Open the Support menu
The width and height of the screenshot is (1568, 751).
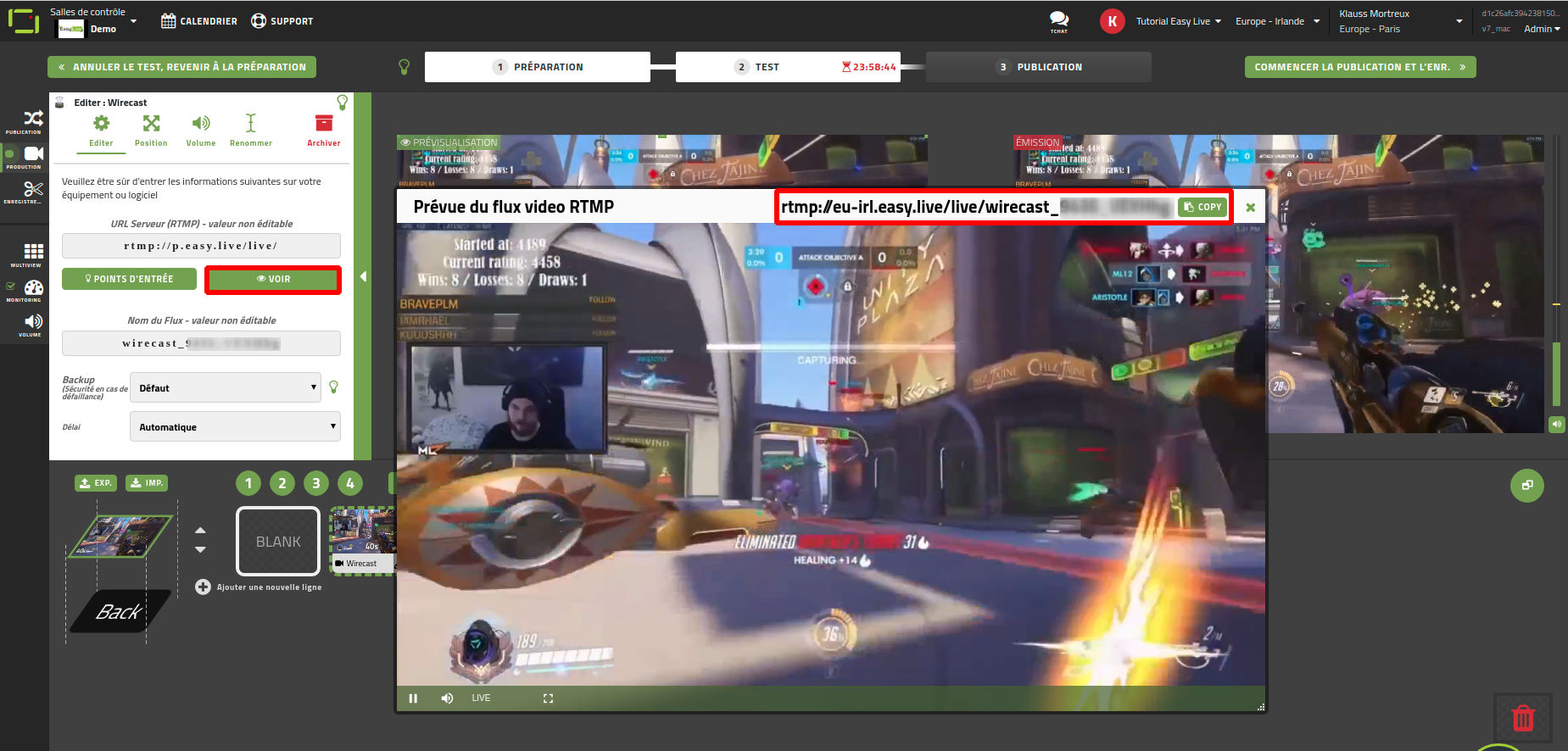click(282, 21)
